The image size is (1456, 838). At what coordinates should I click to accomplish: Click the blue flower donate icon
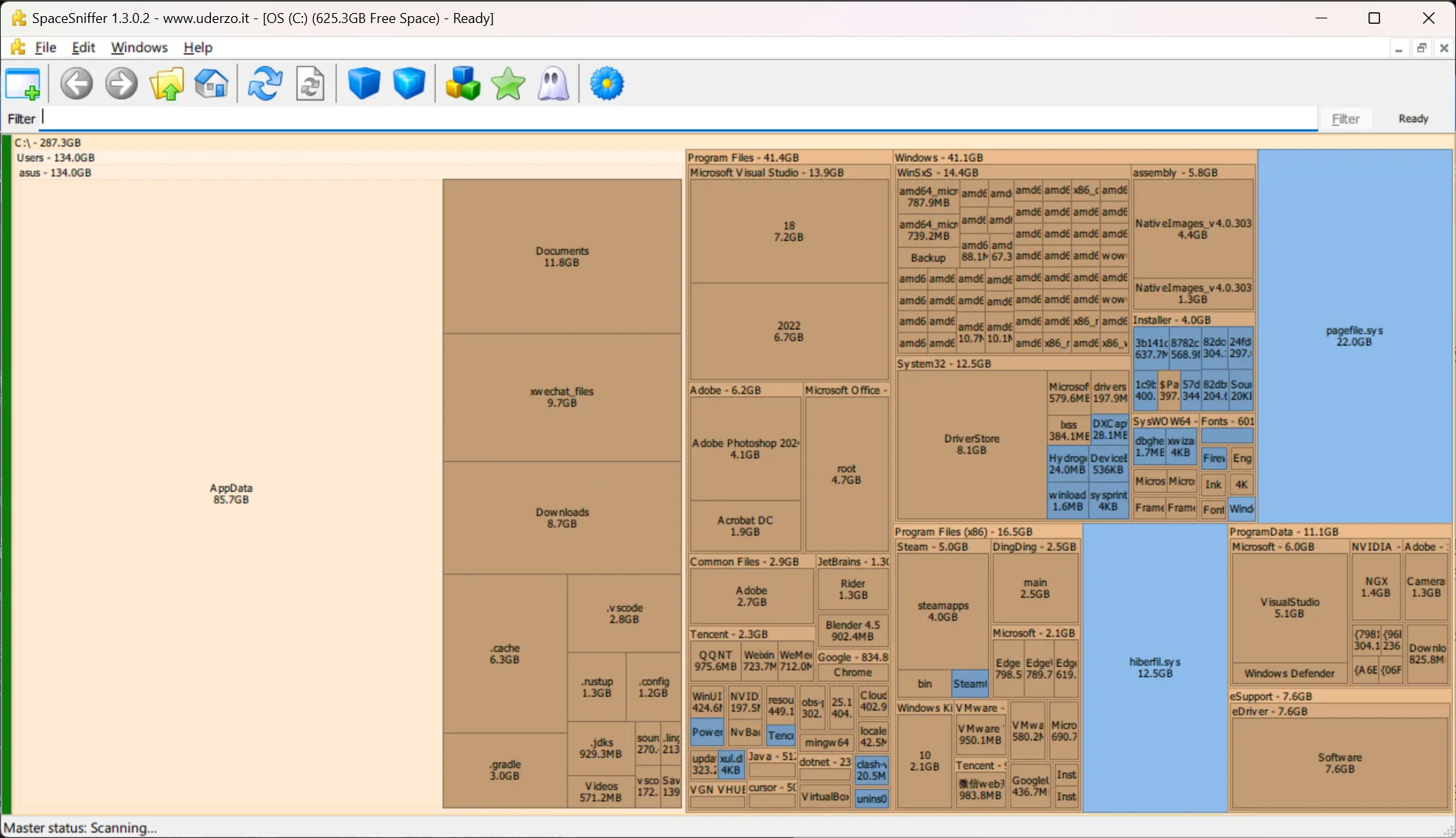607,84
